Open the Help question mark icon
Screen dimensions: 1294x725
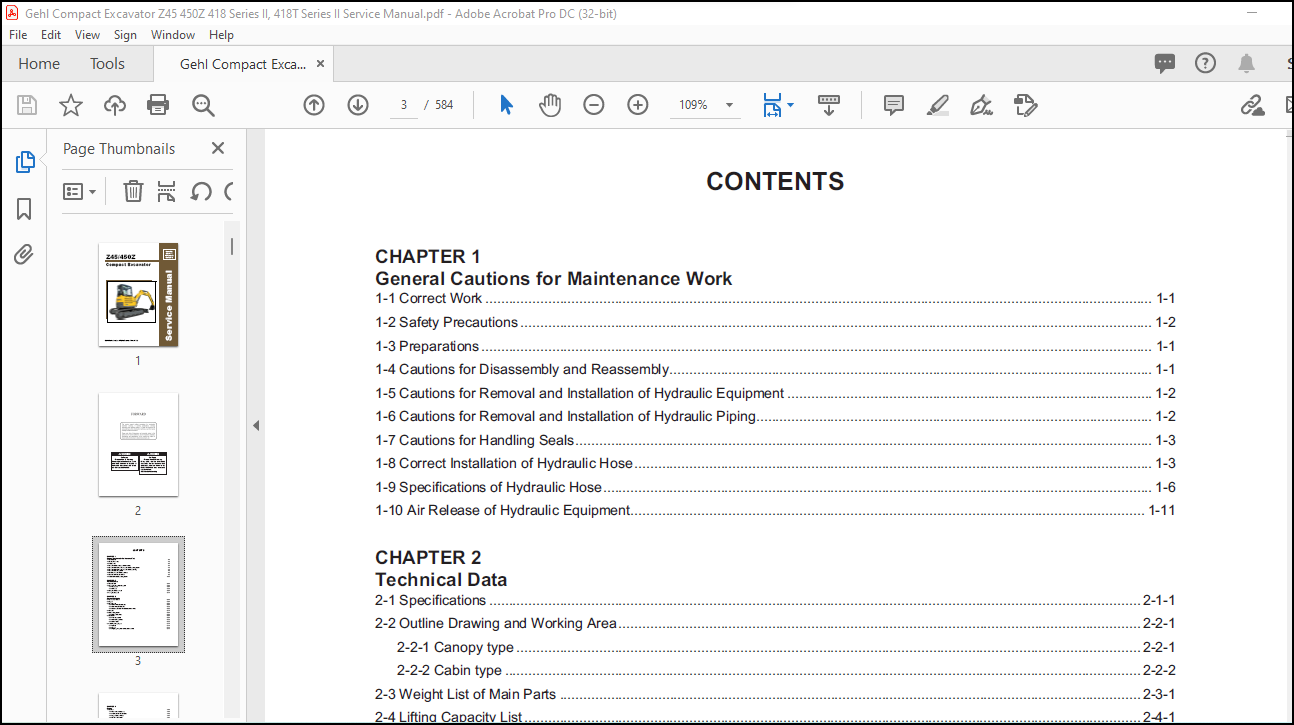click(x=1206, y=64)
